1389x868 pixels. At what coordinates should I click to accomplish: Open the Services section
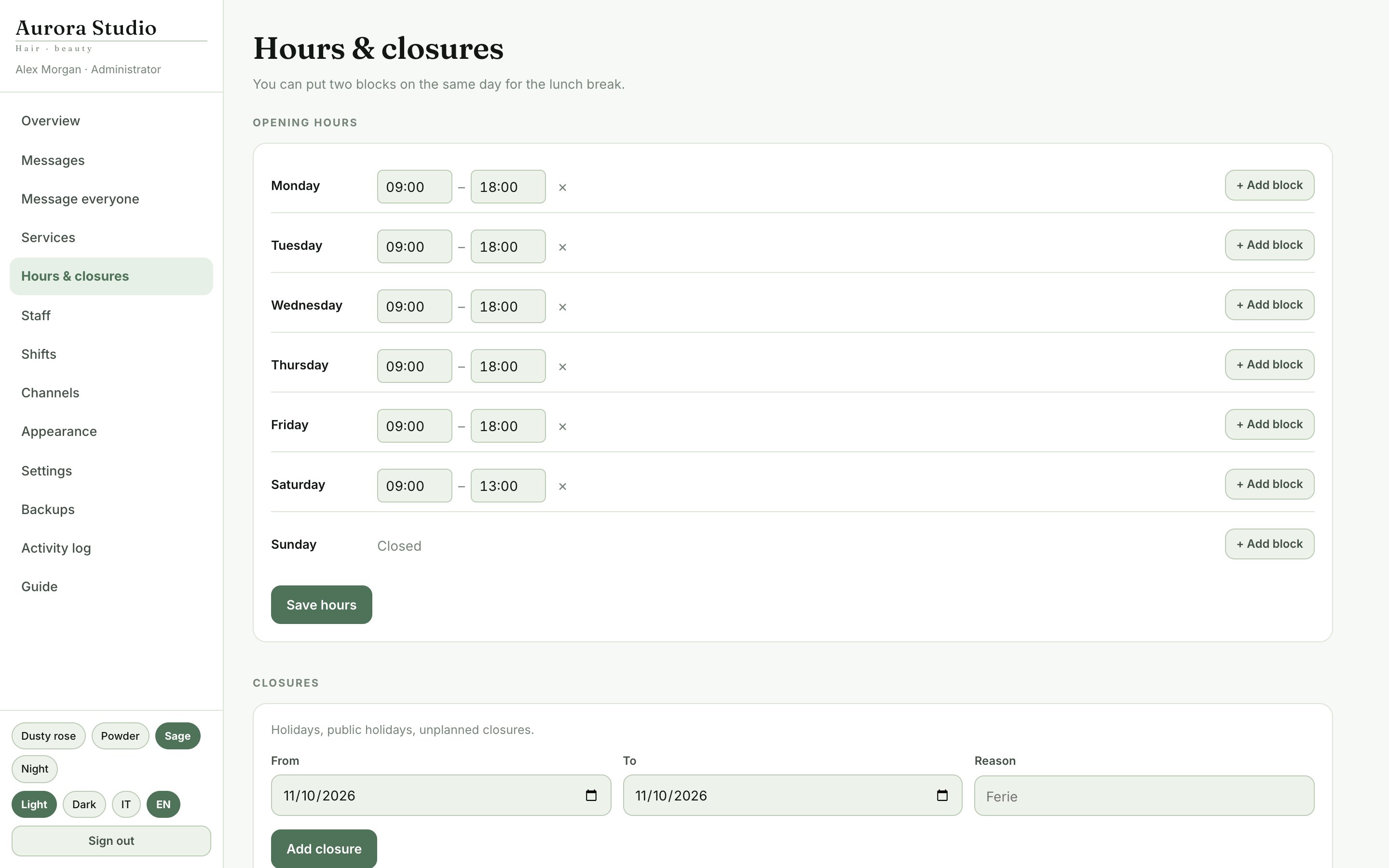tap(111, 238)
